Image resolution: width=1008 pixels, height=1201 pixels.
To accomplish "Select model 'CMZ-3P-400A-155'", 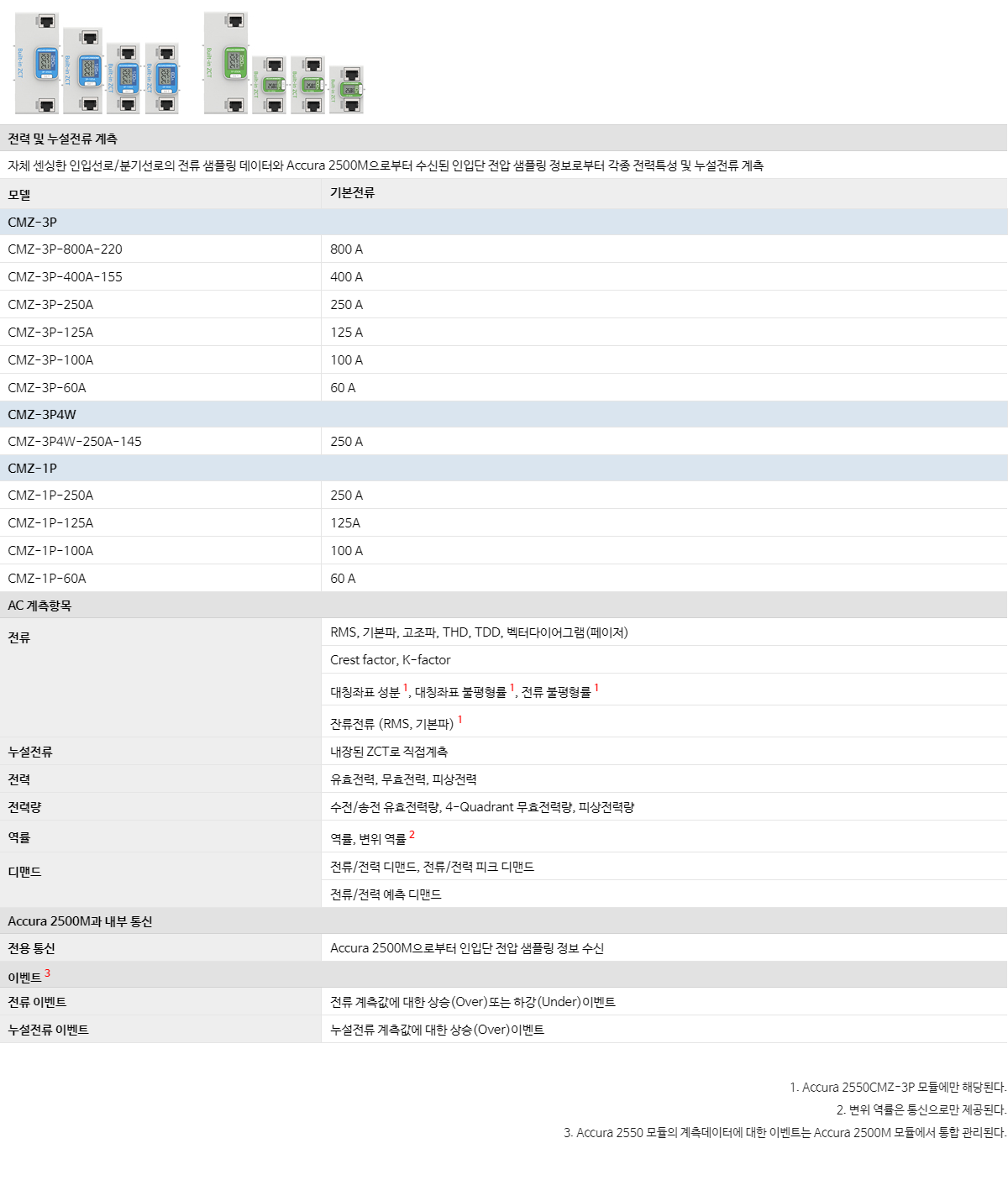I will click(66, 277).
